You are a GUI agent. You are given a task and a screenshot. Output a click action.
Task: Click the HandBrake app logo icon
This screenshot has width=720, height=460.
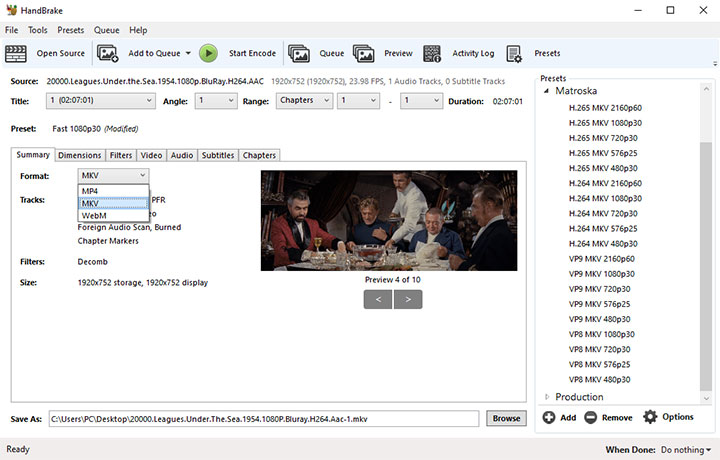[x=11, y=10]
